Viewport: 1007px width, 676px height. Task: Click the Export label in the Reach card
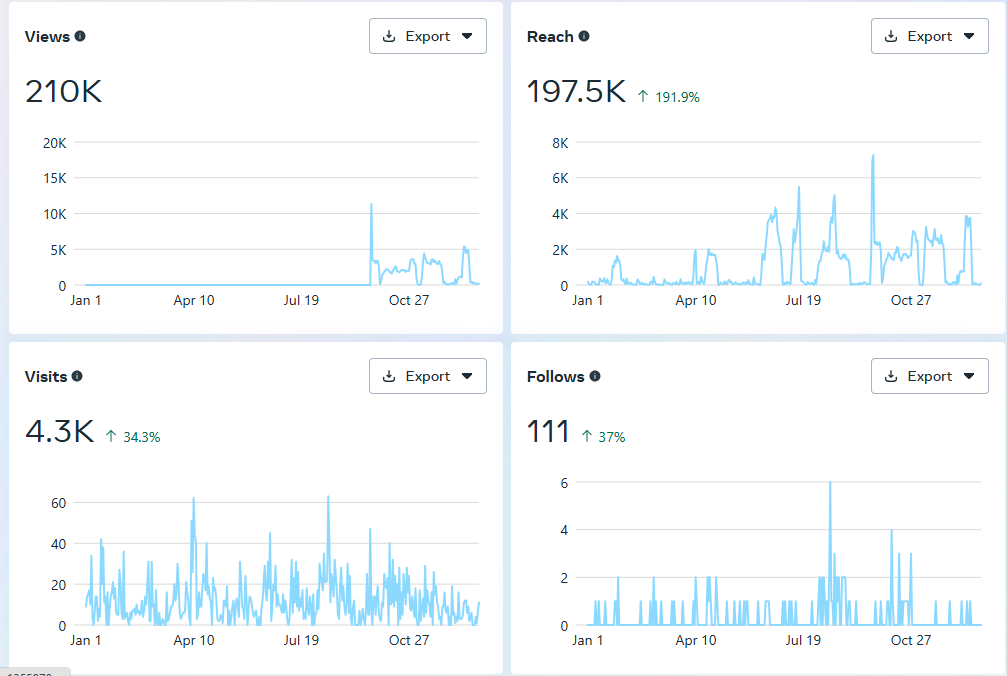pos(929,37)
